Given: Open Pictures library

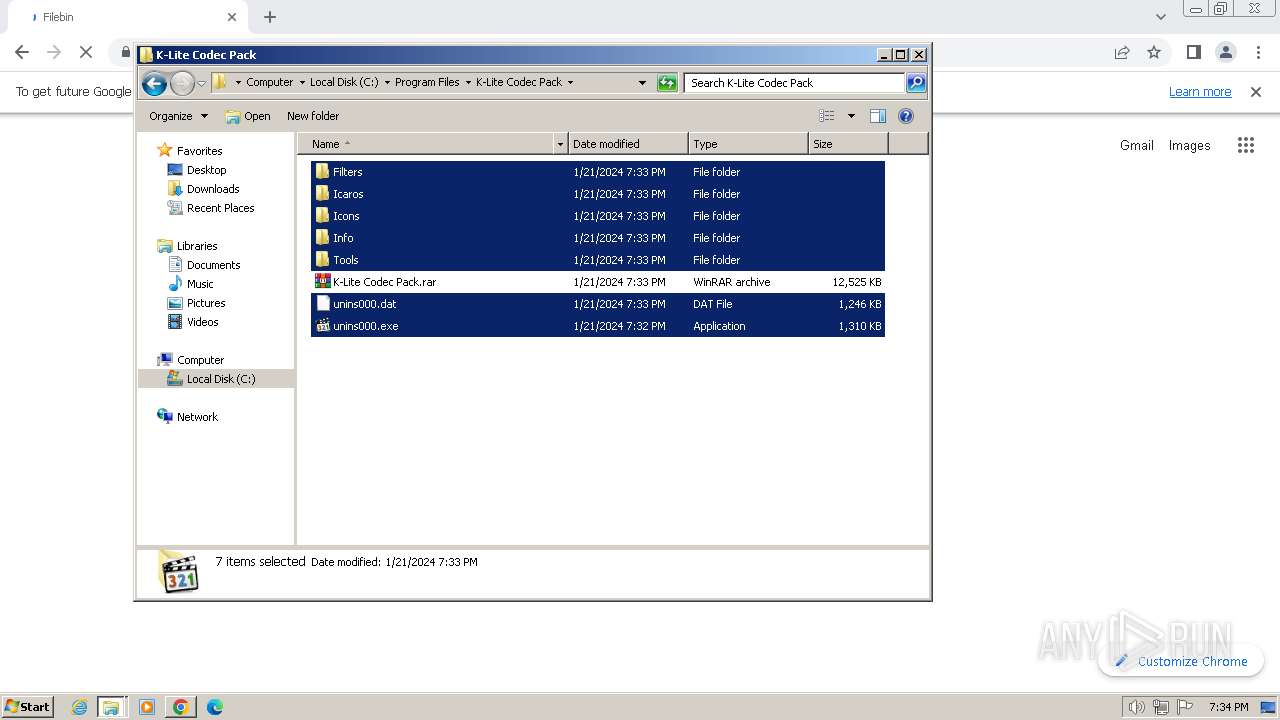Looking at the screenshot, I should pos(206,303).
